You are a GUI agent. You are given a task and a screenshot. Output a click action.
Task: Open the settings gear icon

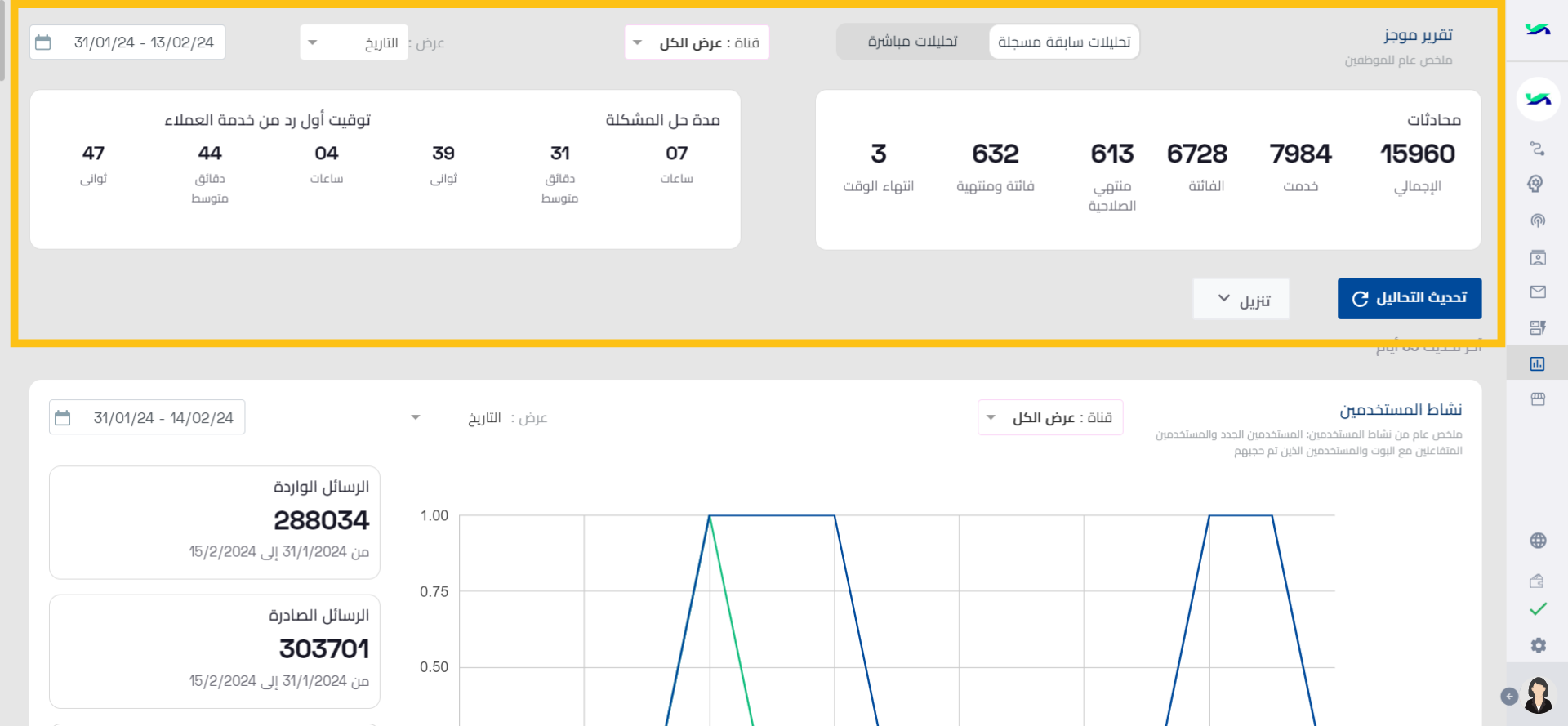[x=1538, y=645]
